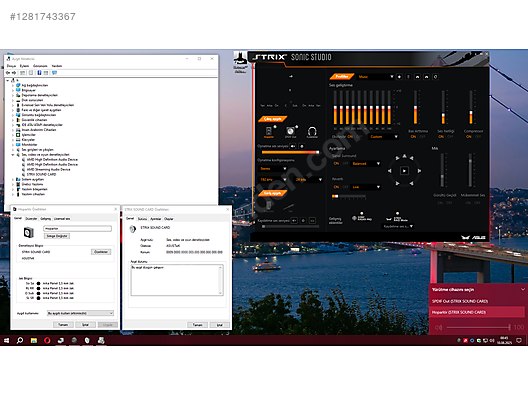The width and height of the screenshot is (528, 396).
Task: Collapse the Ses, video ve oyun denetleyicileri node
Action: (x=13, y=155)
